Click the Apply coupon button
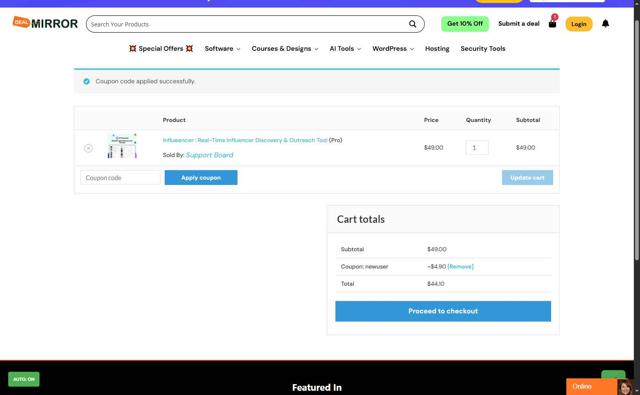Image resolution: width=640 pixels, height=395 pixels. (x=201, y=178)
